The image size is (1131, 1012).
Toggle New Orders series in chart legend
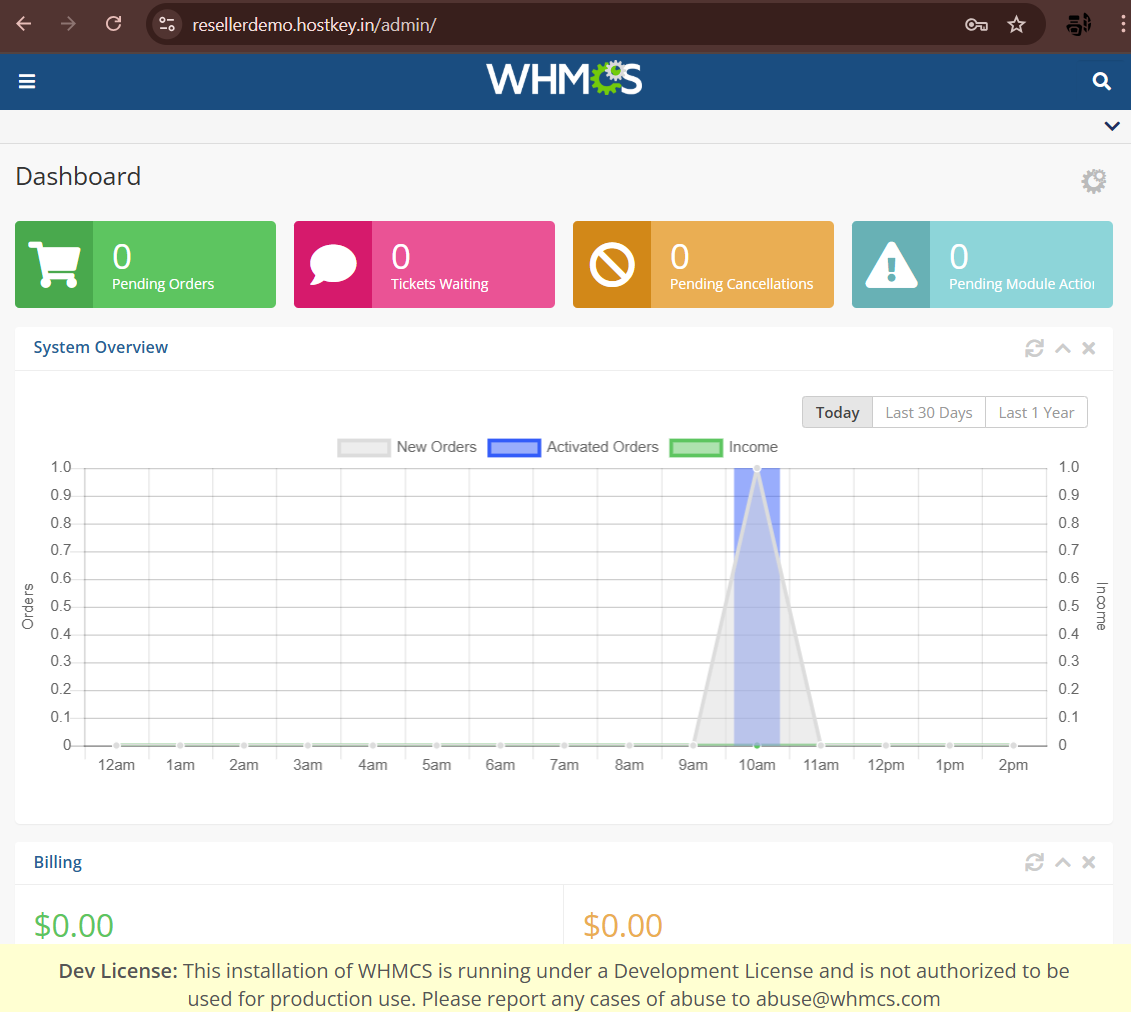coord(408,447)
